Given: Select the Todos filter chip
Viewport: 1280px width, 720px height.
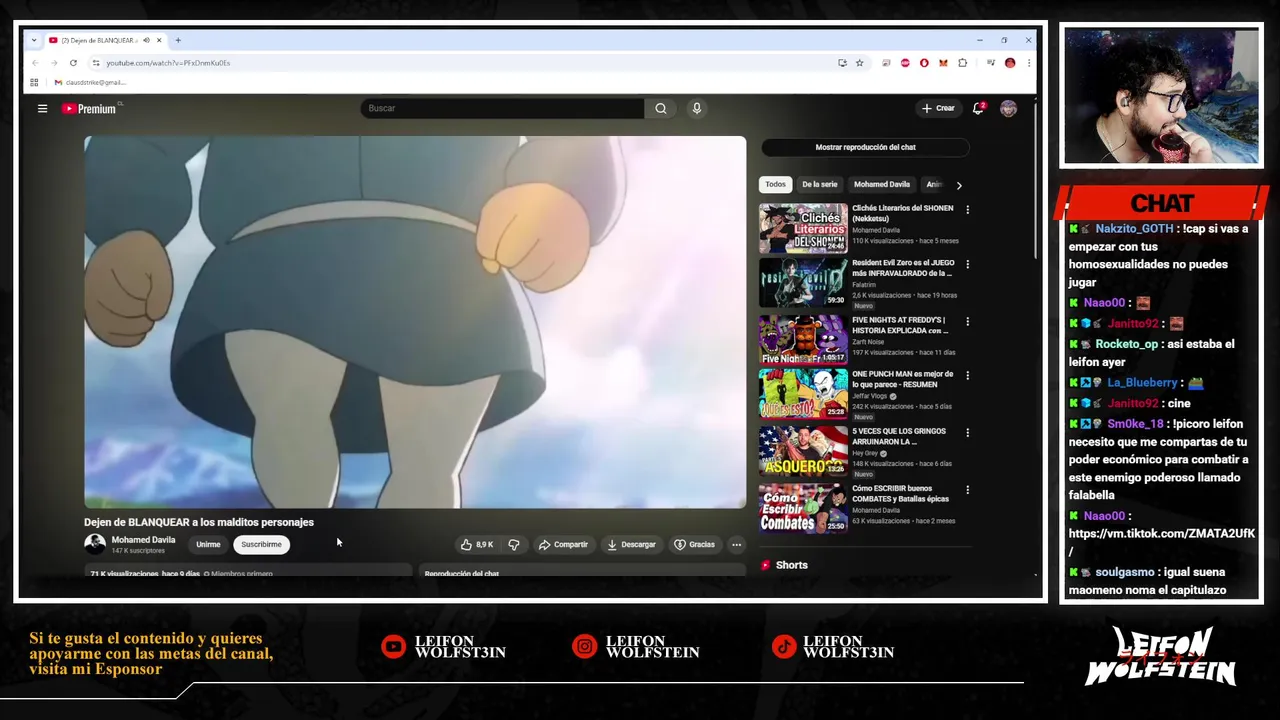Looking at the screenshot, I should [x=775, y=184].
